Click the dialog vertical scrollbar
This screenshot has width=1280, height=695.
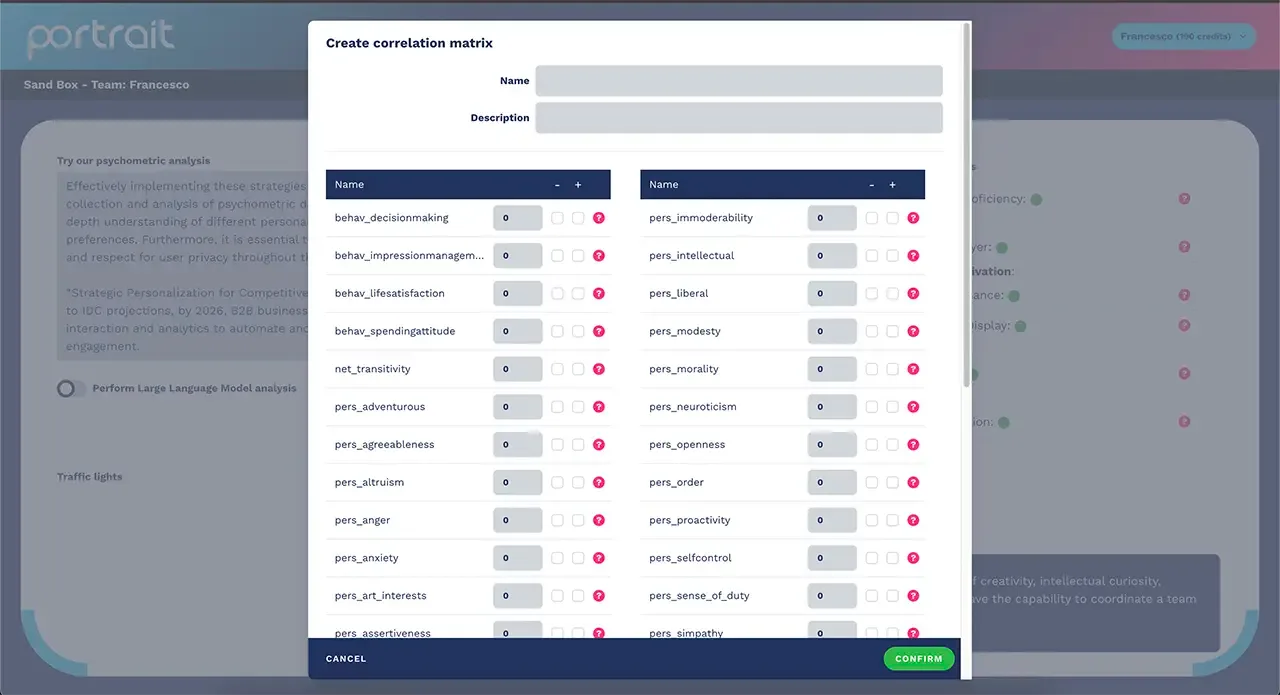pos(965,205)
